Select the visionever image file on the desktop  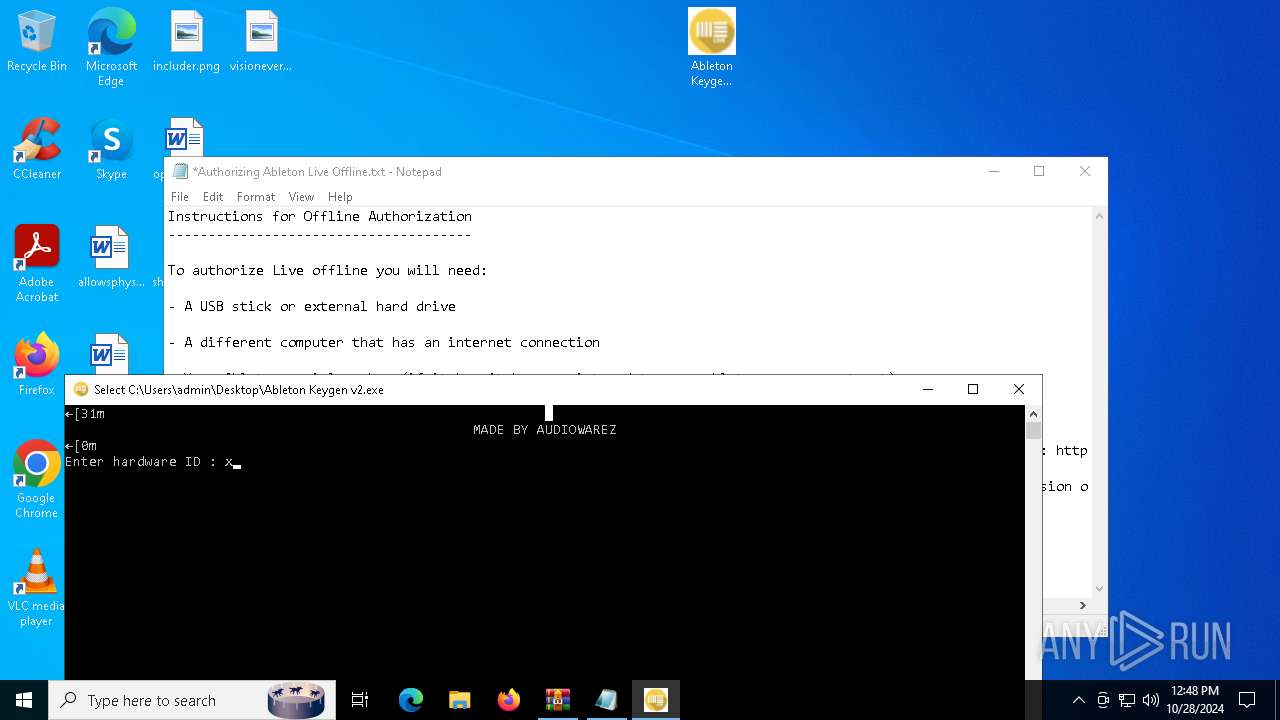point(261,42)
